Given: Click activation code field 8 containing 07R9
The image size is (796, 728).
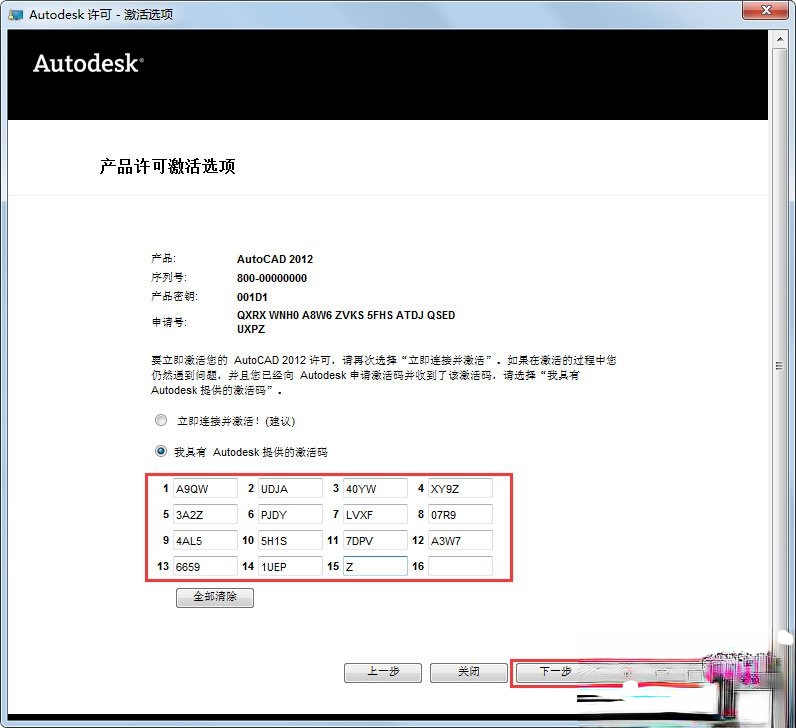Looking at the screenshot, I should pos(460,514).
